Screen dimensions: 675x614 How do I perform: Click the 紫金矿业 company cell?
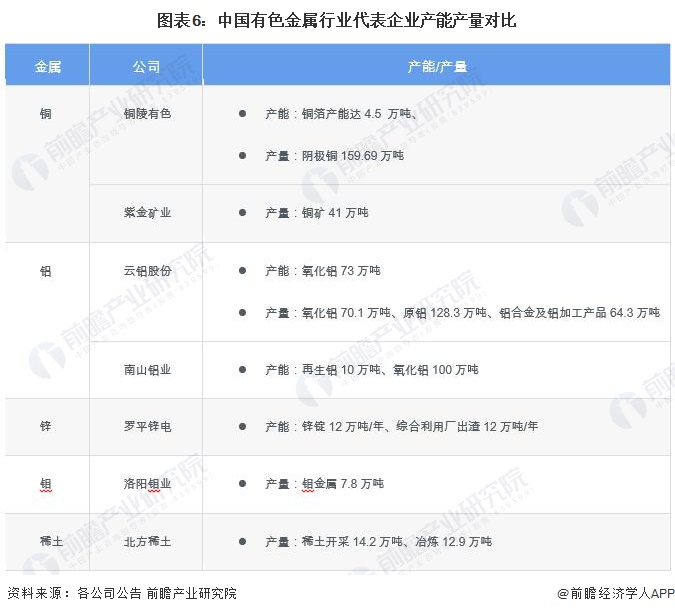coord(147,212)
